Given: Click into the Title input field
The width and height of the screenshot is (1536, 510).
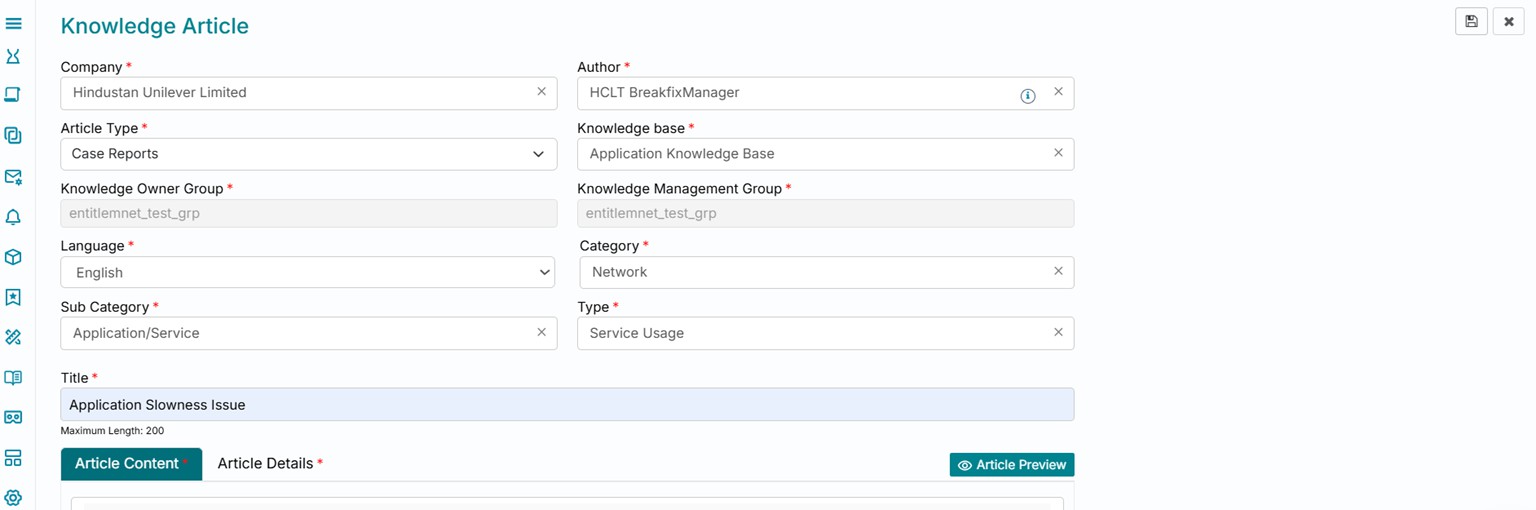Looking at the screenshot, I should point(567,405).
